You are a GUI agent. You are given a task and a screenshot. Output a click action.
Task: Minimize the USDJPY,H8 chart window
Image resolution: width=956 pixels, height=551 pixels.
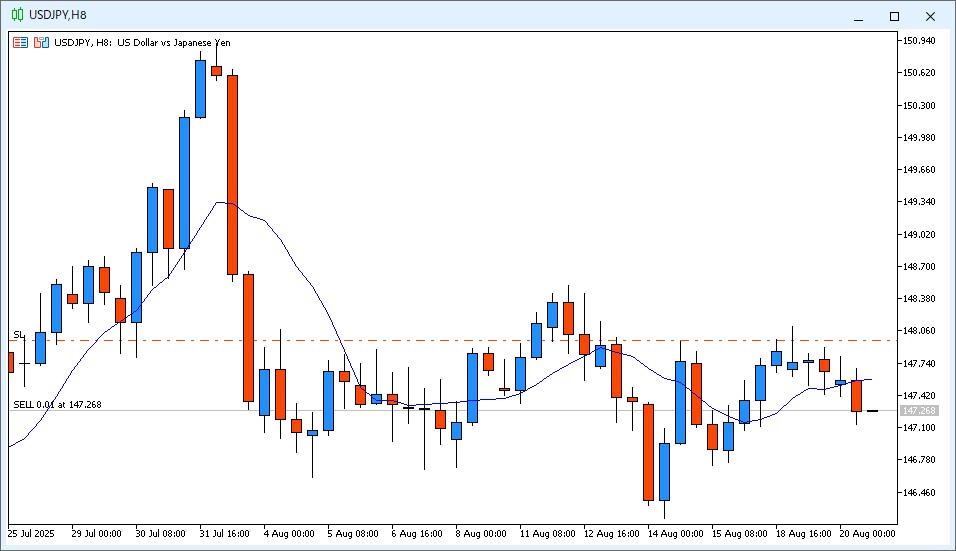pyautogui.click(x=857, y=16)
